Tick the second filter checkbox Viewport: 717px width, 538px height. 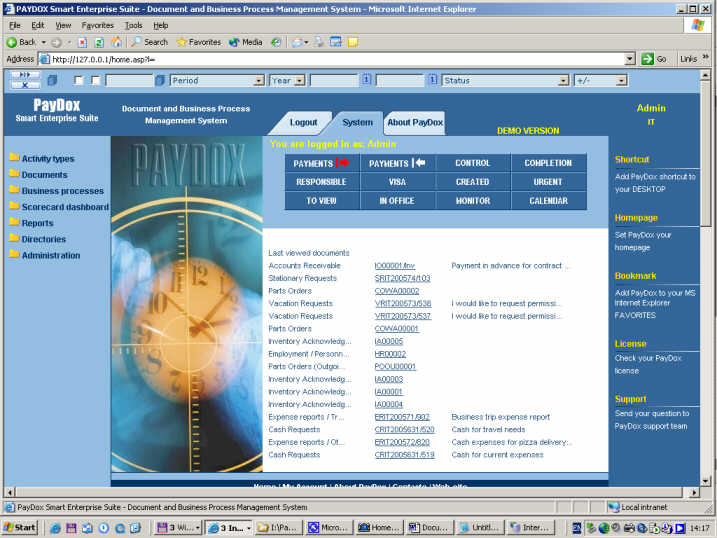(96, 80)
